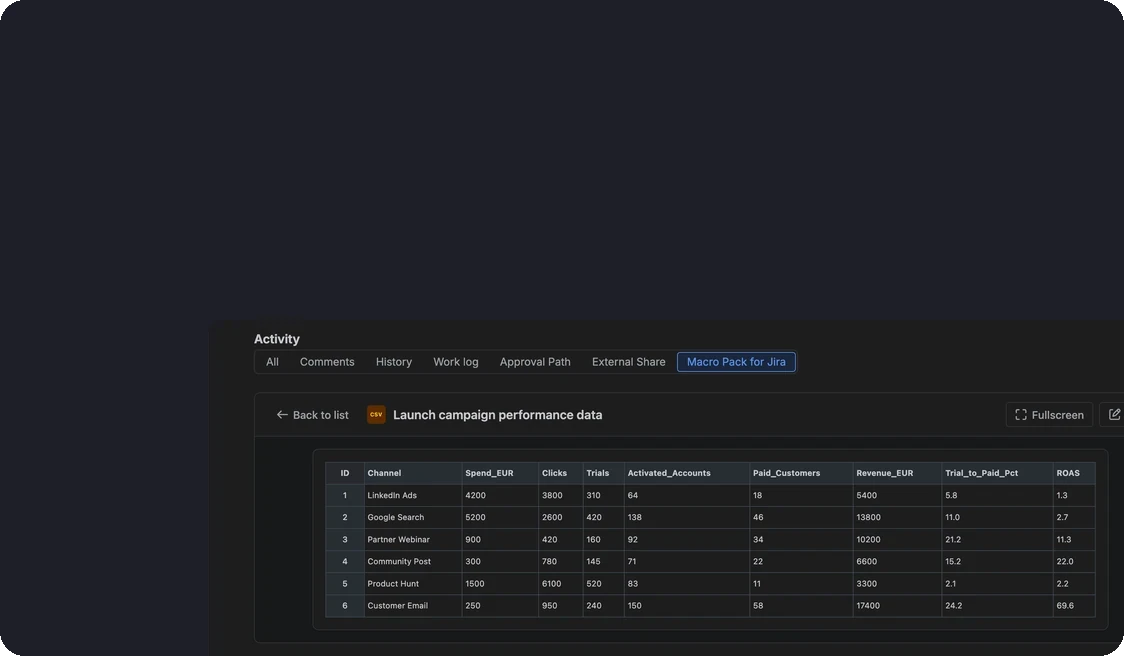Click the Channel column header
Screen dimensions: 1124x656
pyautogui.click(x=413, y=473)
